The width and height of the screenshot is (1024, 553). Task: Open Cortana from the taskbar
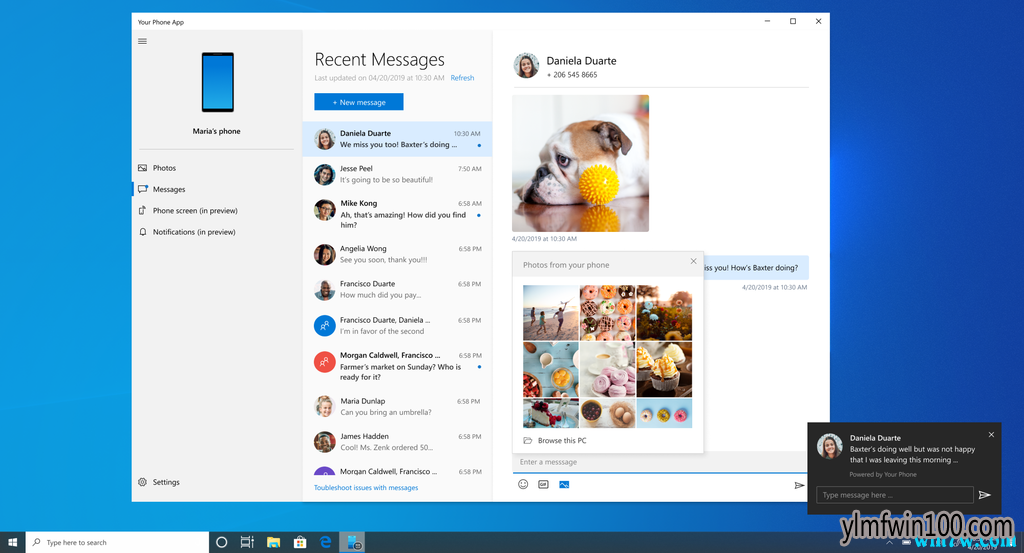pos(221,542)
